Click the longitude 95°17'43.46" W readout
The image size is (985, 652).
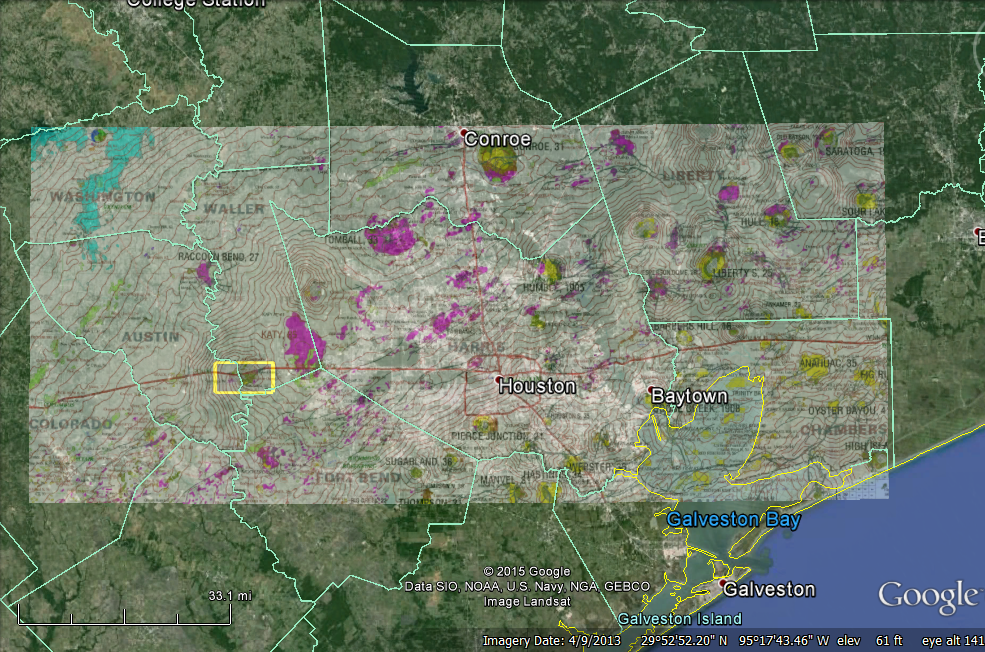[784, 641]
